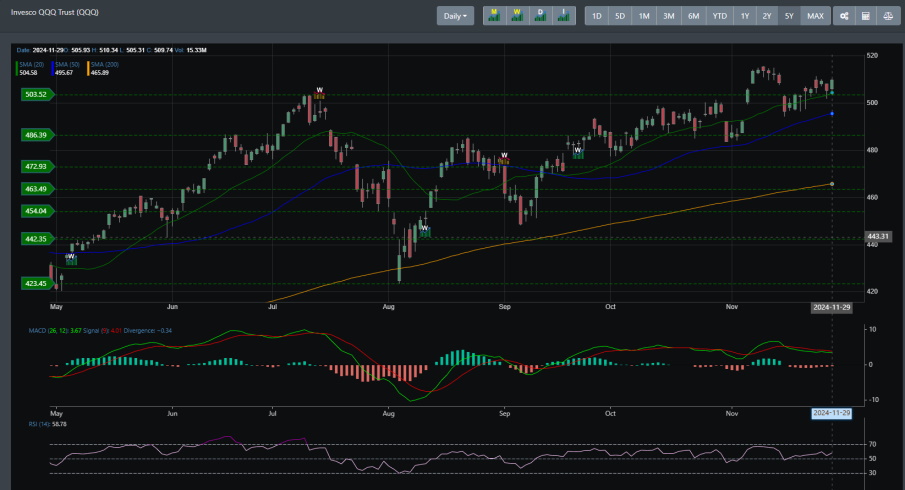Open the calculator icon
Viewport: 905px width, 490px height.
pyautogui.click(x=866, y=16)
